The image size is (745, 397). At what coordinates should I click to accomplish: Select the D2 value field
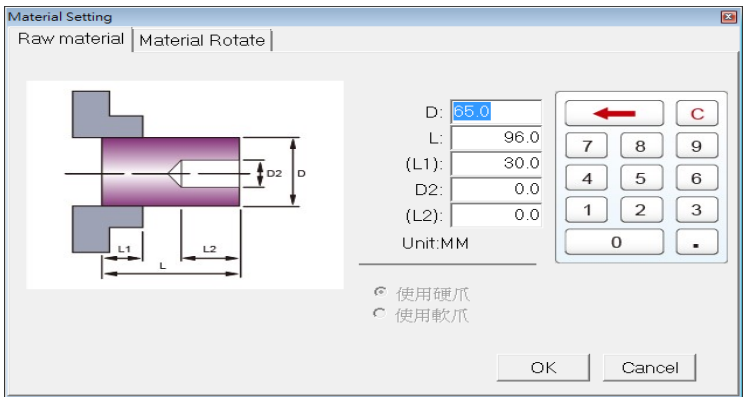pos(496,189)
